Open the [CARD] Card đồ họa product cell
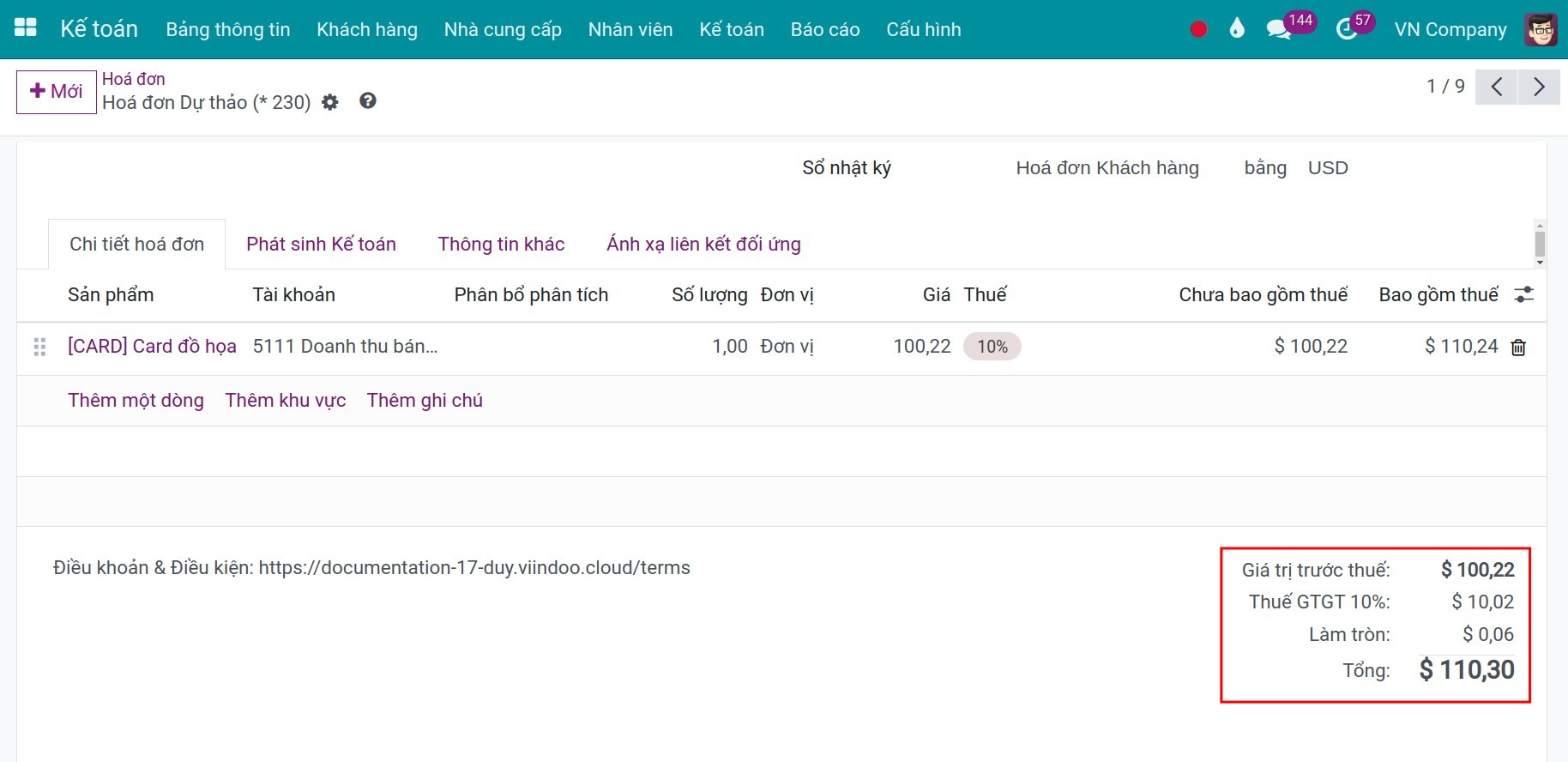The image size is (1568, 762). coord(152,347)
